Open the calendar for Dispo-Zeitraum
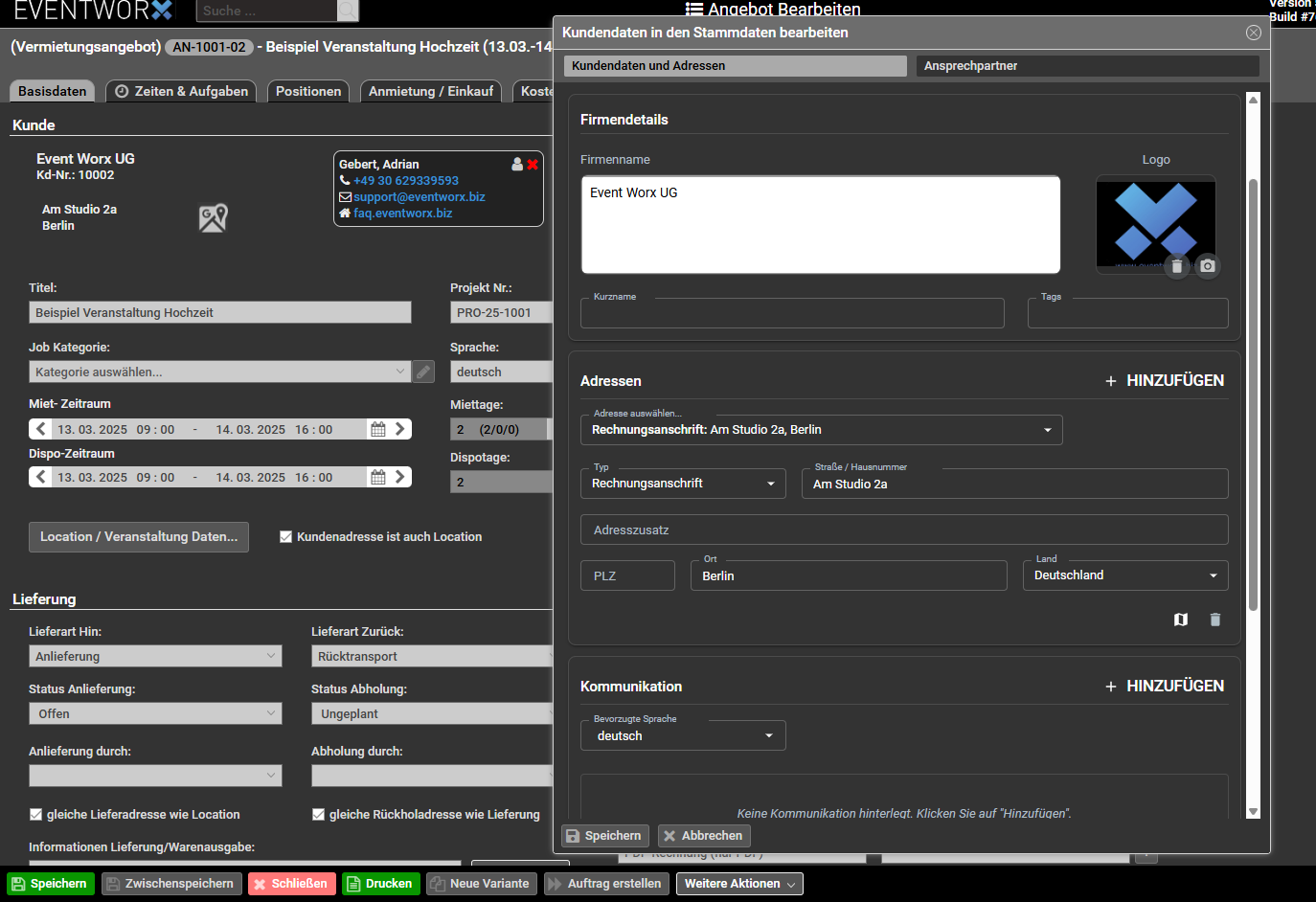1316x902 pixels. pyautogui.click(x=378, y=477)
